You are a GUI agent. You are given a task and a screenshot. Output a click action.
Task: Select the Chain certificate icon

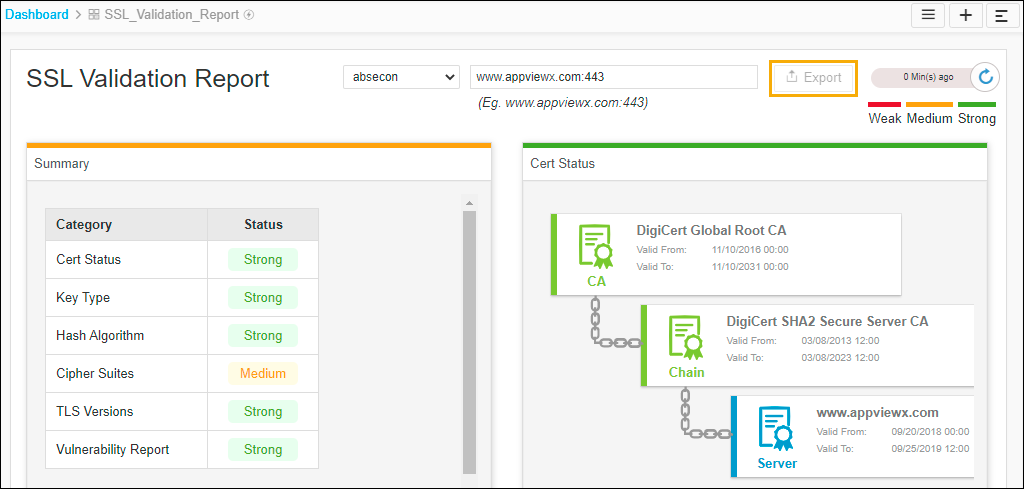point(686,338)
